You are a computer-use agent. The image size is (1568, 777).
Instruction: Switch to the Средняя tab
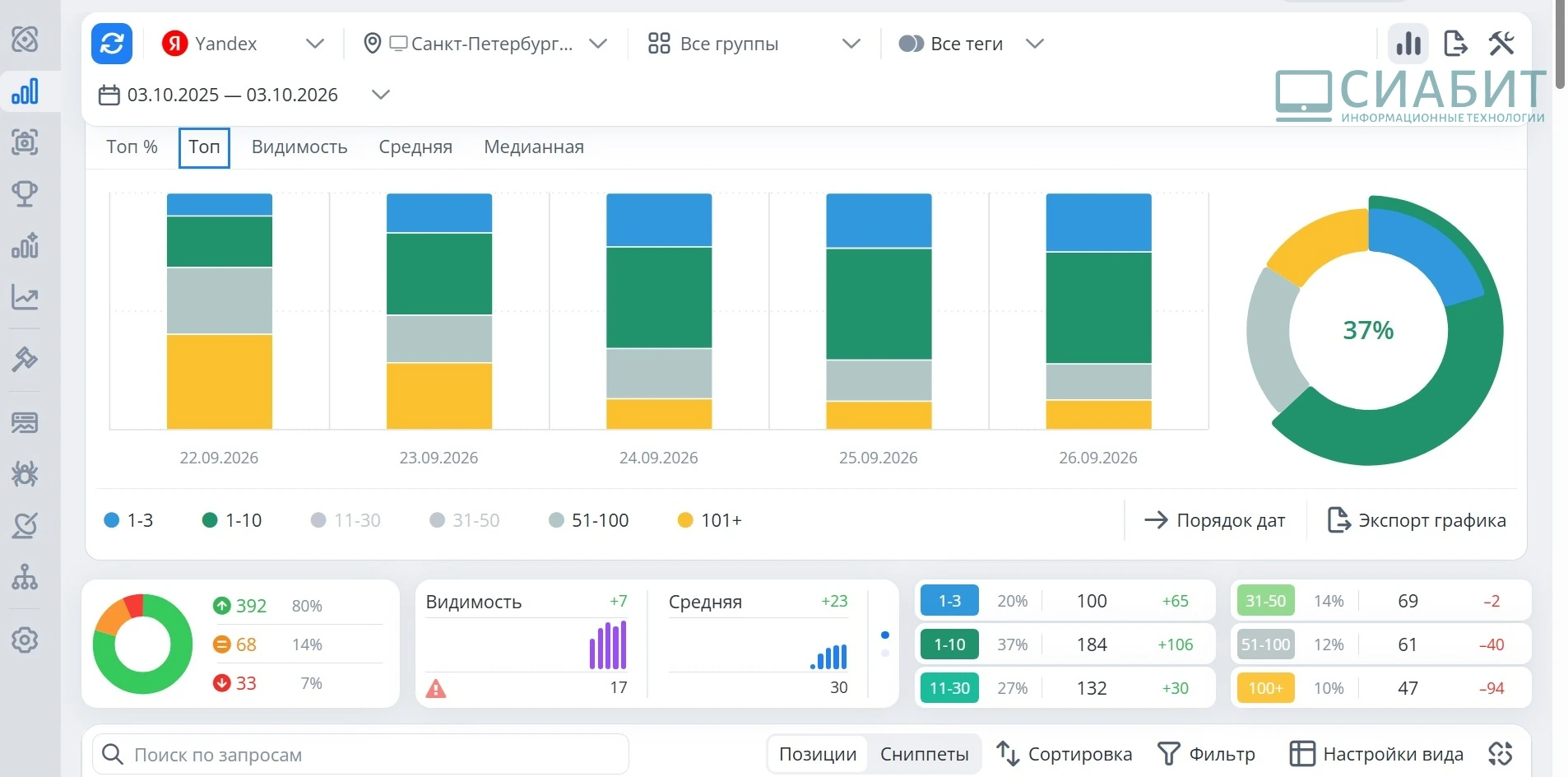pyautogui.click(x=415, y=147)
